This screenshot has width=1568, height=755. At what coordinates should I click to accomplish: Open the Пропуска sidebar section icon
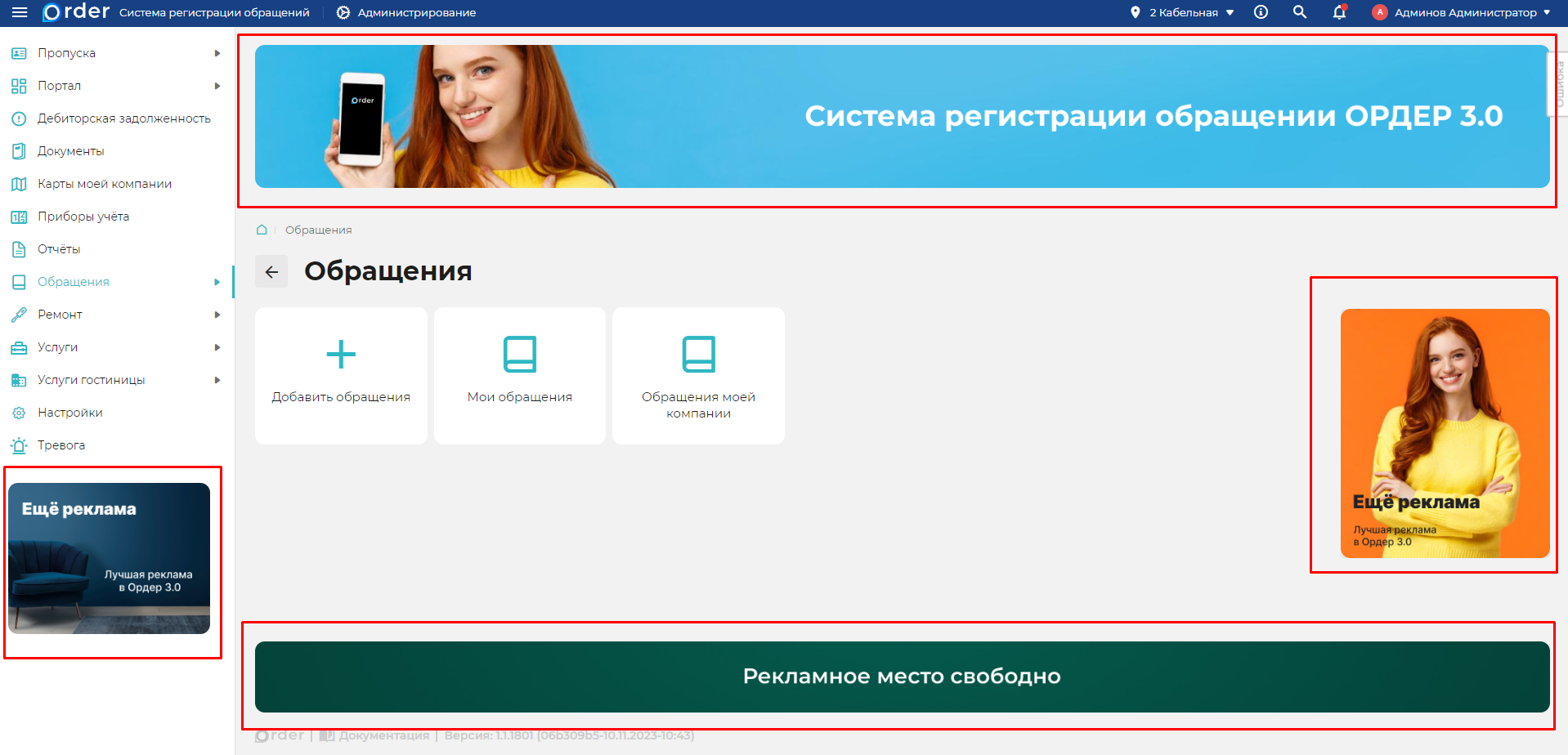click(19, 52)
